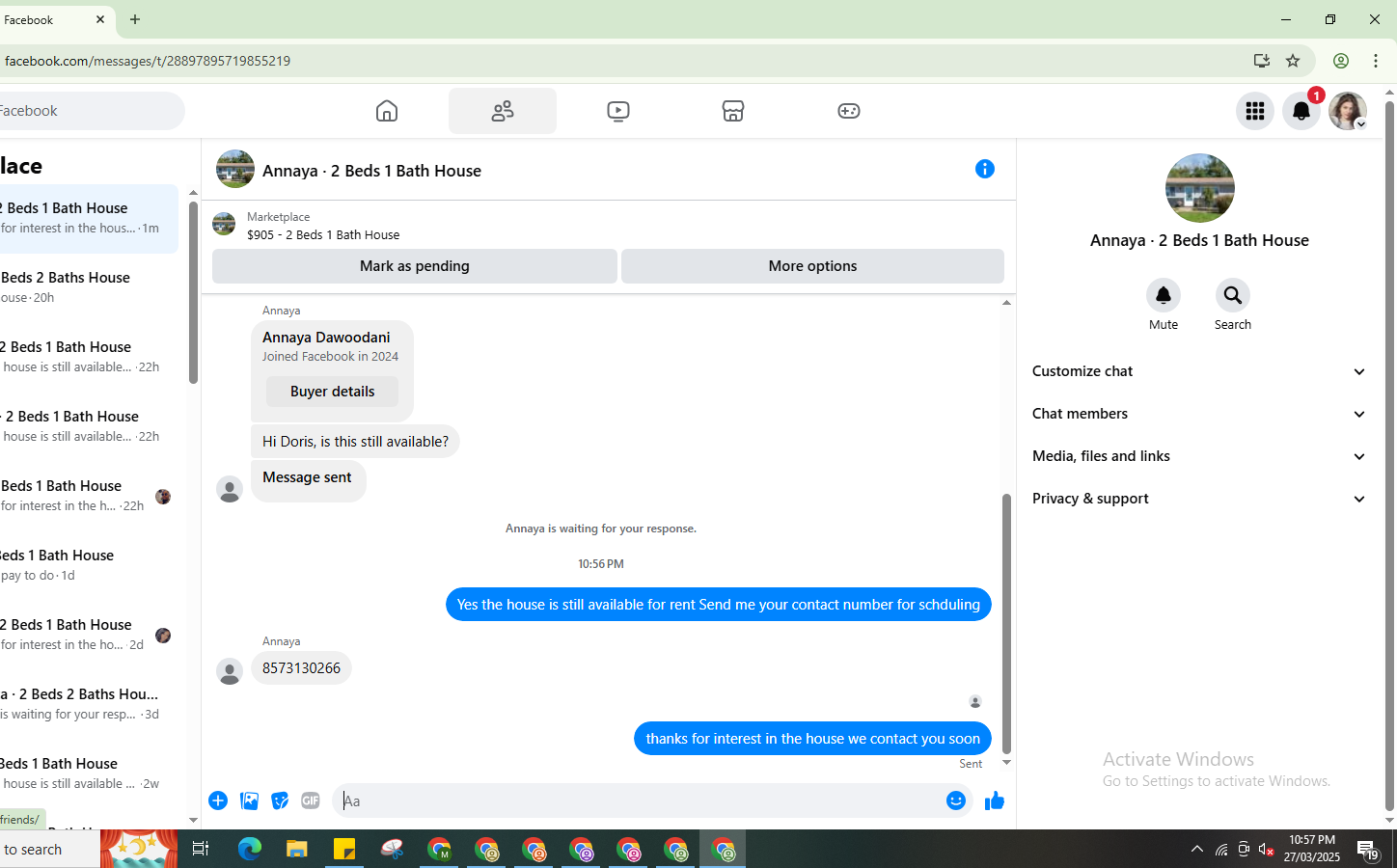The height and width of the screenshot is (868, 1397).
Task: Open the Chrome profile icon
Action: (1341, 61)
